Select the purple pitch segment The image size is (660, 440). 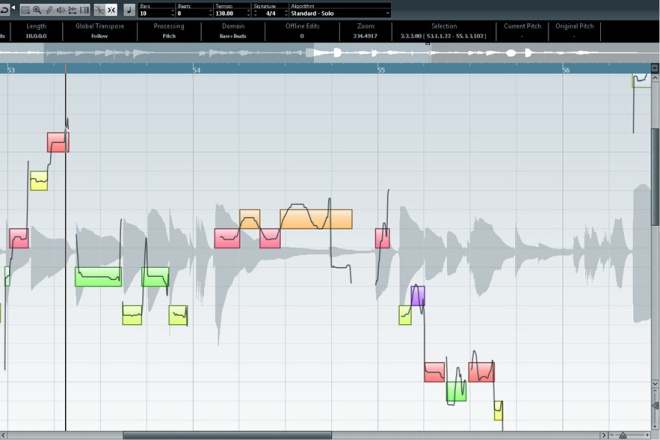click(418, 296)
